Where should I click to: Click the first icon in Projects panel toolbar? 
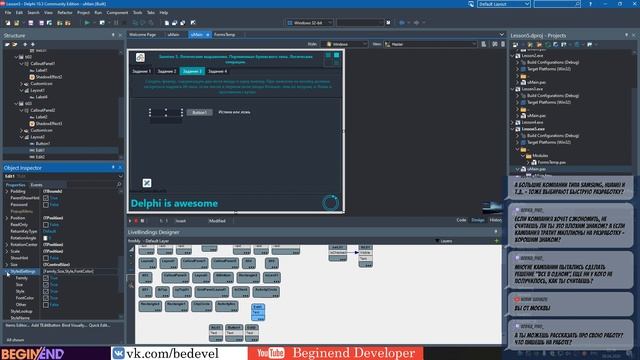515,44
